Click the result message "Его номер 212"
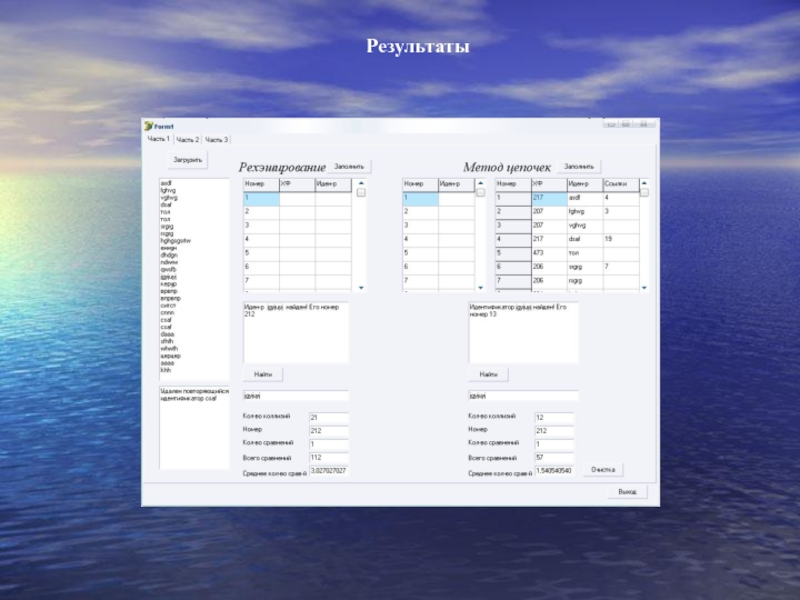Image resolution: width=800 pixels, height=600 pixels. [x=291, y=311]
